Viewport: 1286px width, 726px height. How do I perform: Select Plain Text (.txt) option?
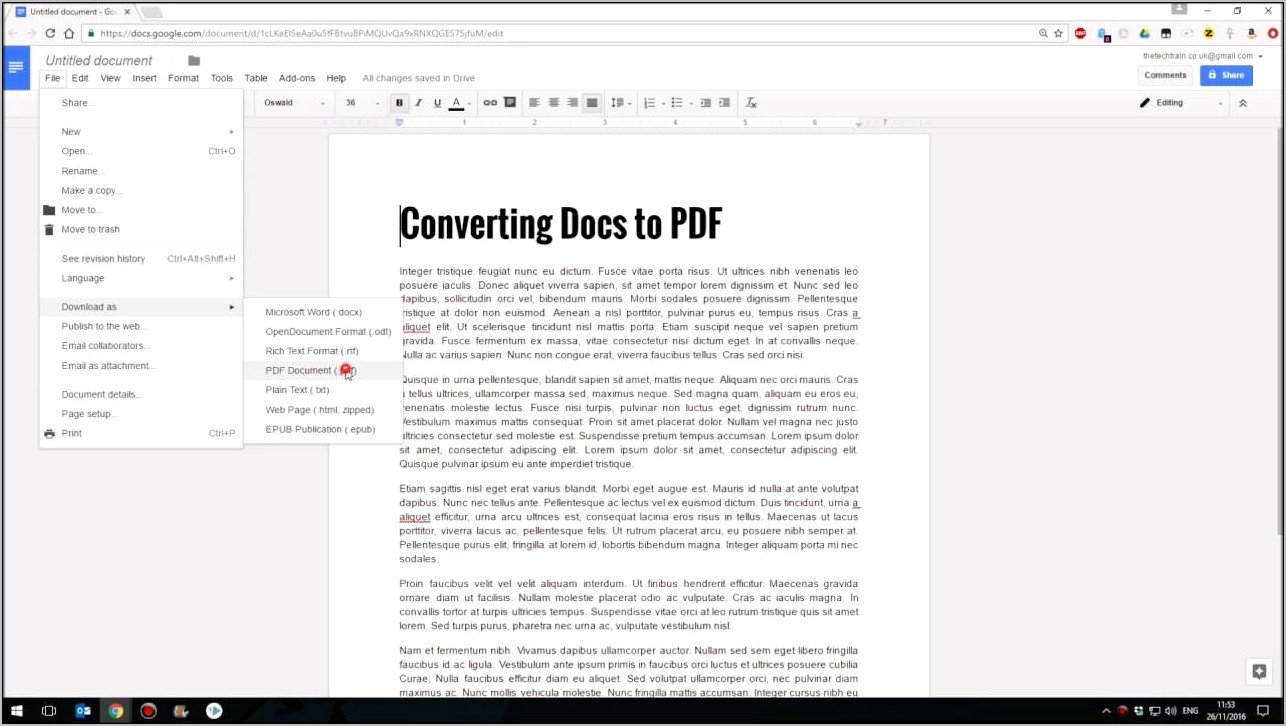[x=322, y=390]
